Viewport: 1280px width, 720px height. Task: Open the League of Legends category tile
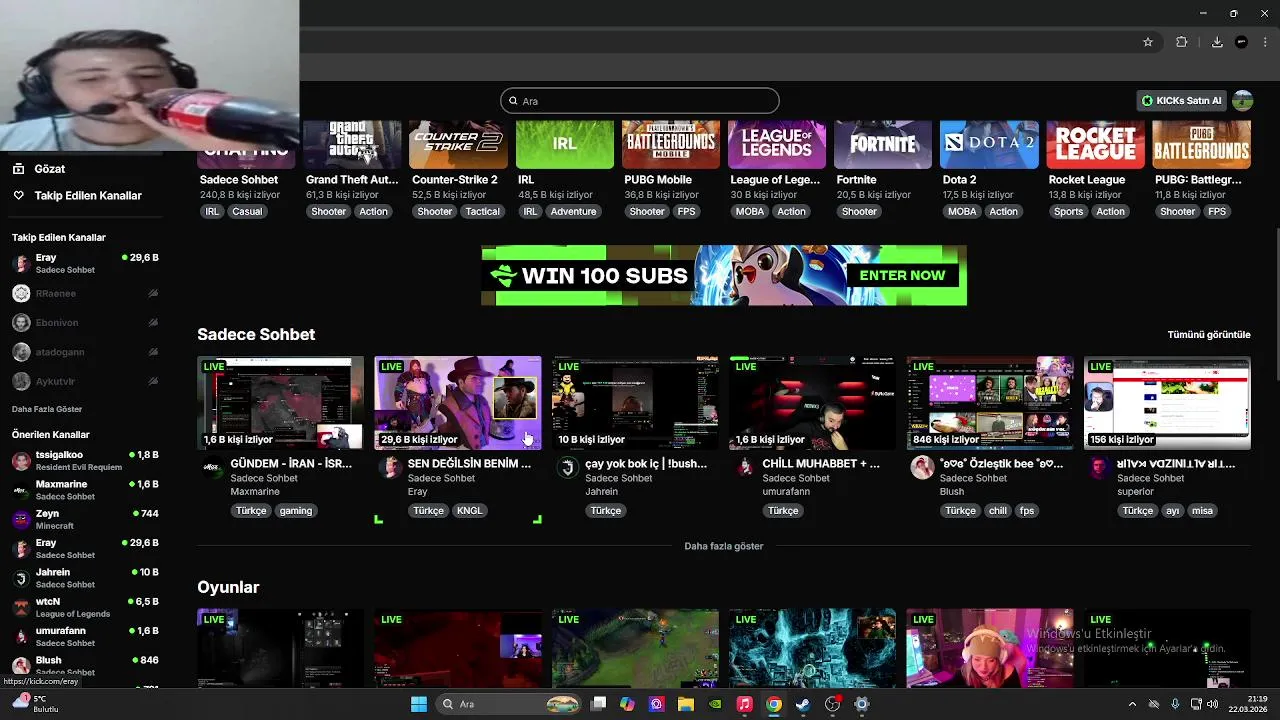tap(776, 145)
